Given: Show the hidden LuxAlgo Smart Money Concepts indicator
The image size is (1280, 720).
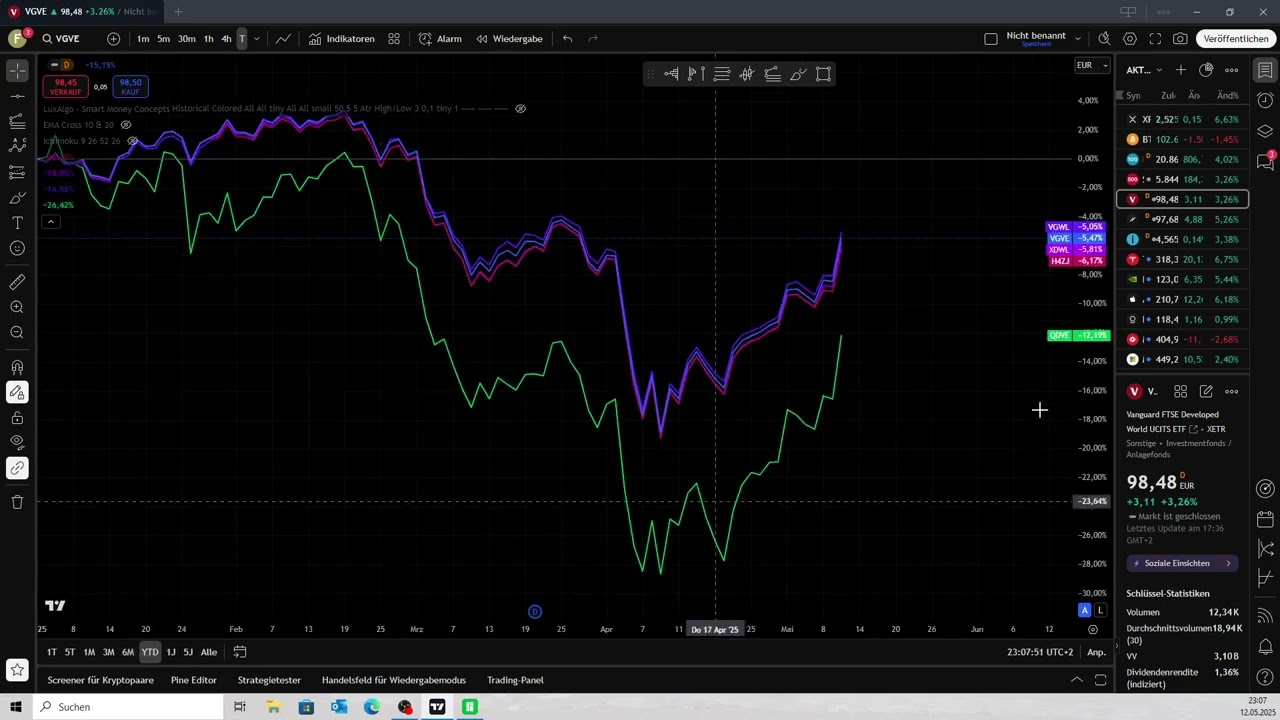Looking at the screenshot, I should click(520, 108).
